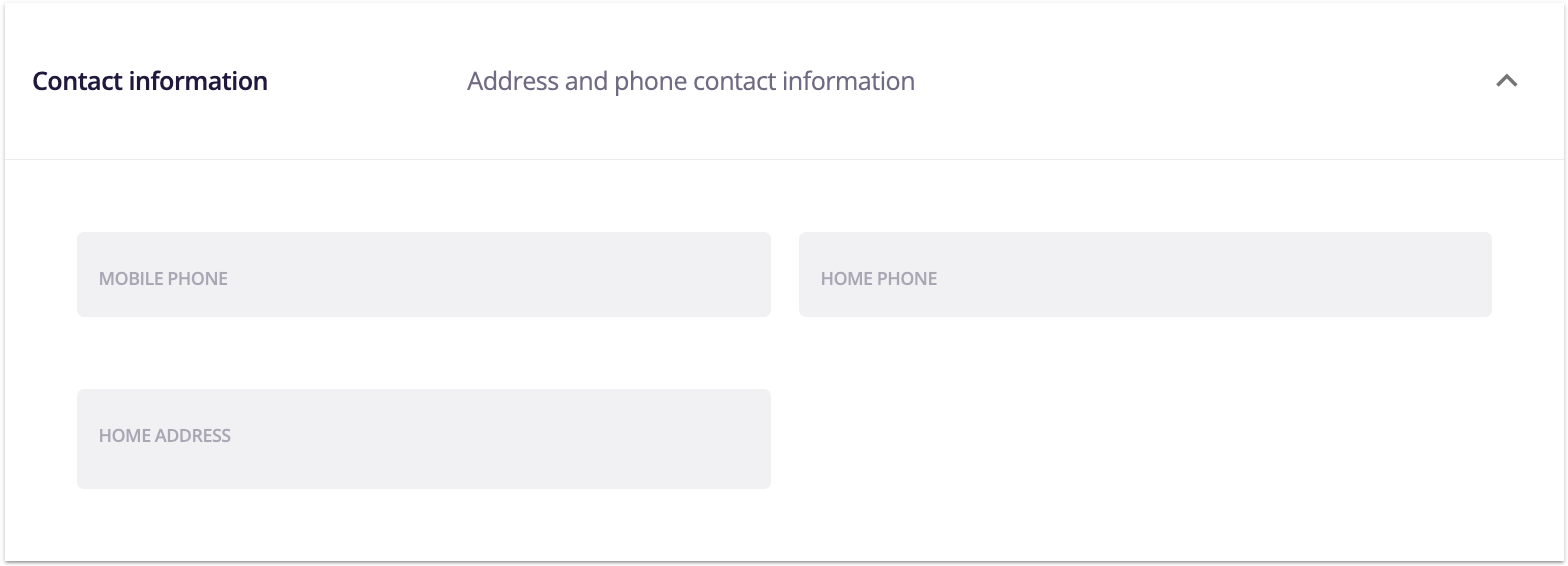Click the word "Address" in the subtitle
This screenshot has width=1568, height=566.
pos(512,81)
